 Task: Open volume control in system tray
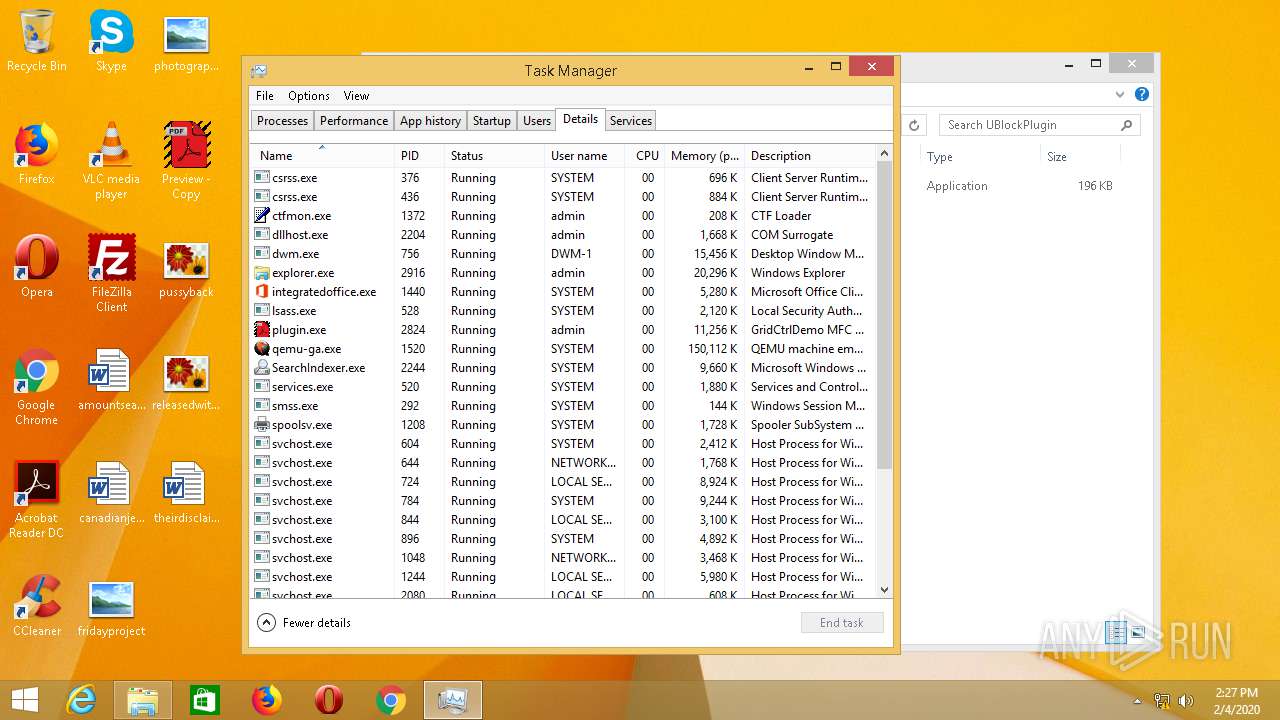(x=1186, y=701)
